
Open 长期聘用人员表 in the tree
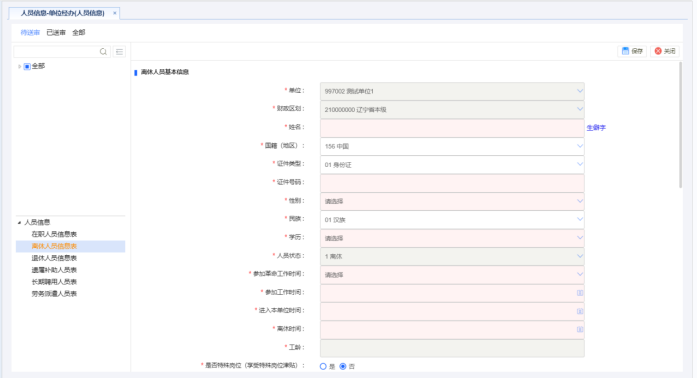click(54, 282)
